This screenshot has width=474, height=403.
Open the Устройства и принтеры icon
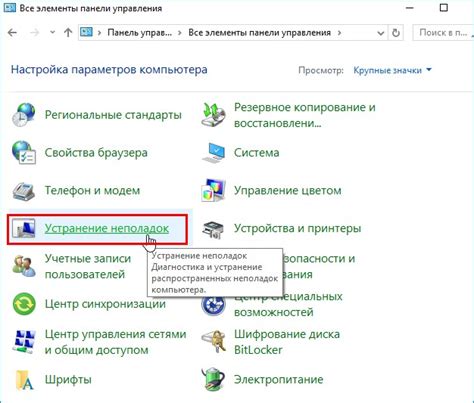tap(213, 229)
